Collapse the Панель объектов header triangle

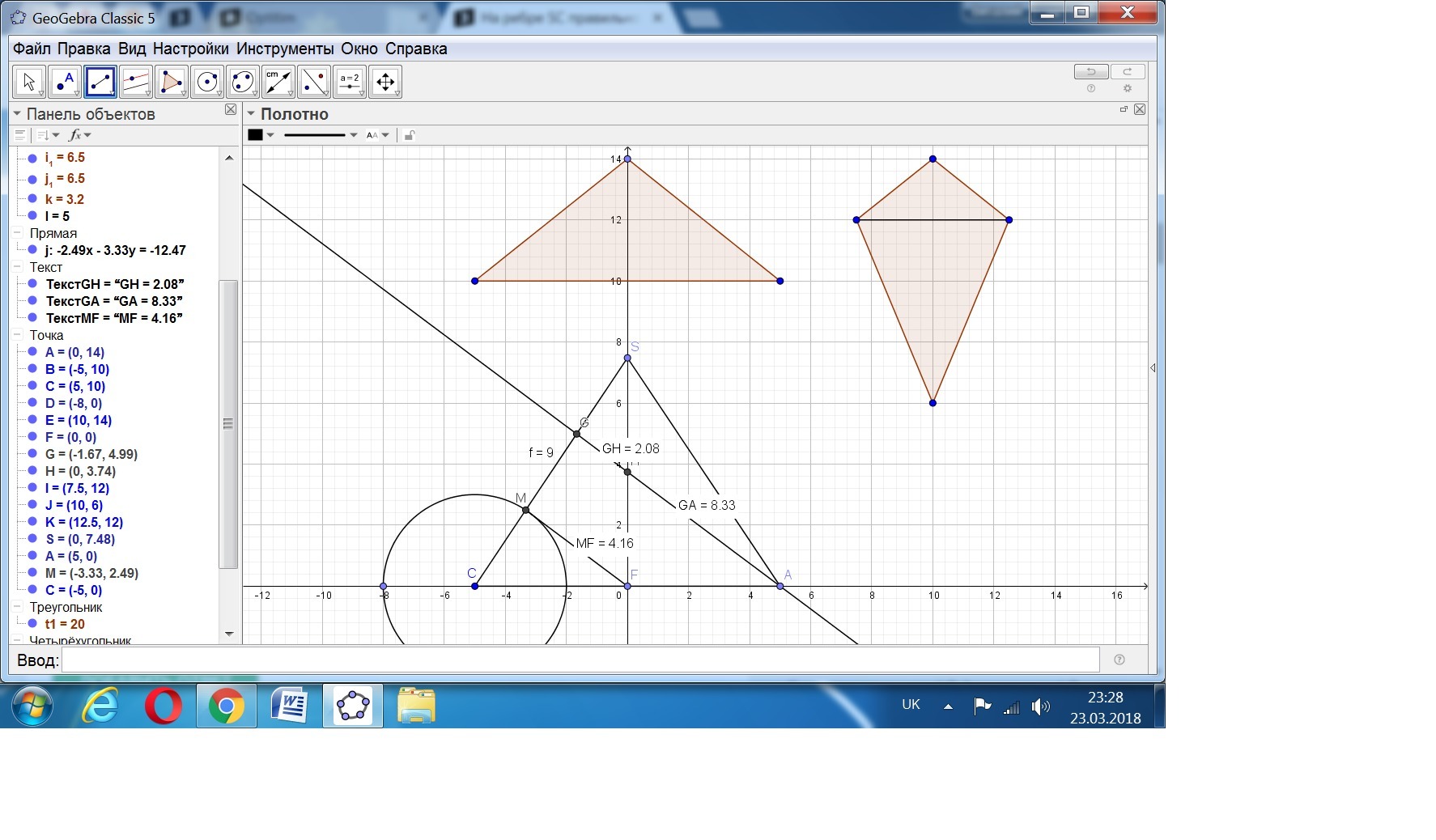17,114
